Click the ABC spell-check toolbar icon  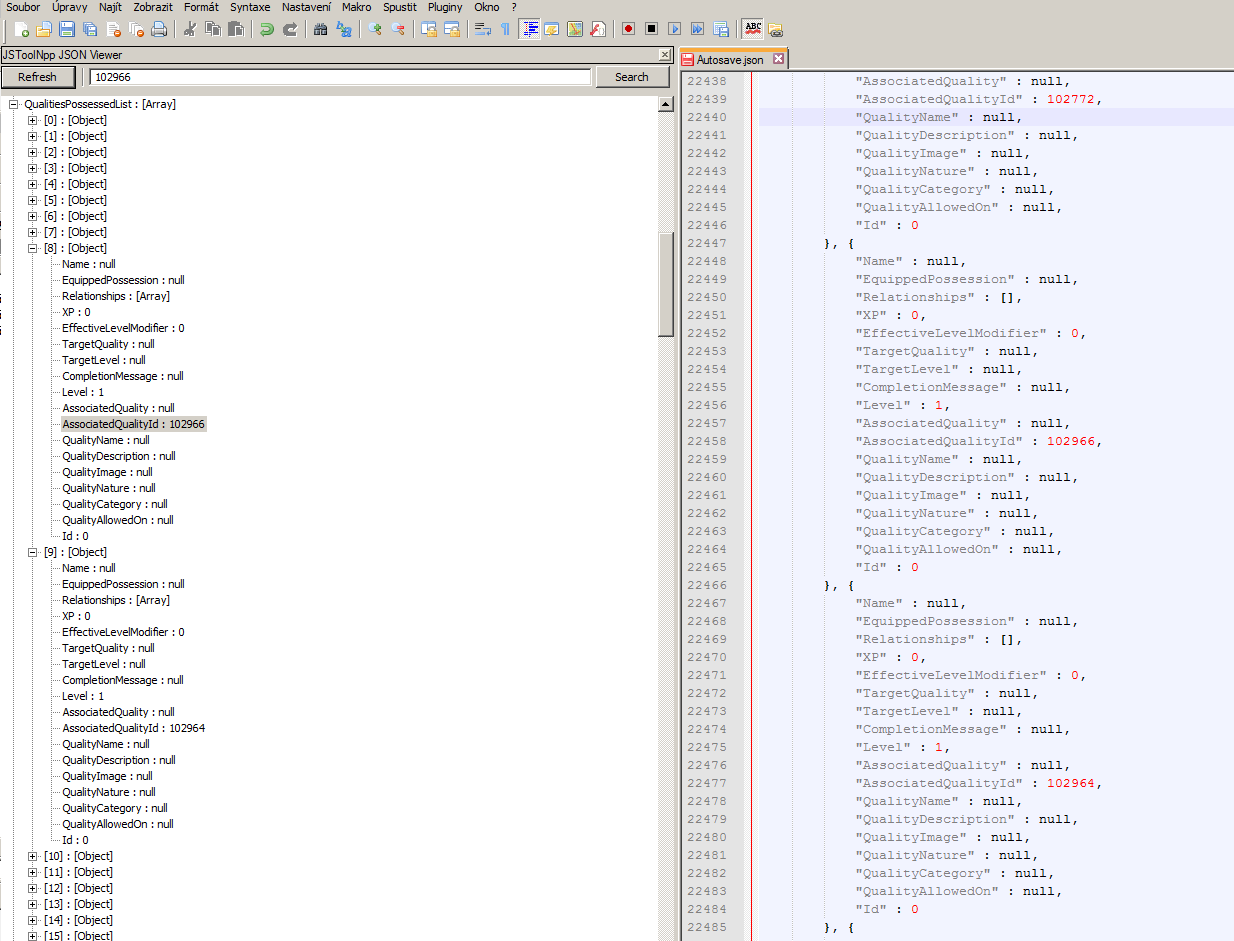pyautogui.click(x=753, y=29)
